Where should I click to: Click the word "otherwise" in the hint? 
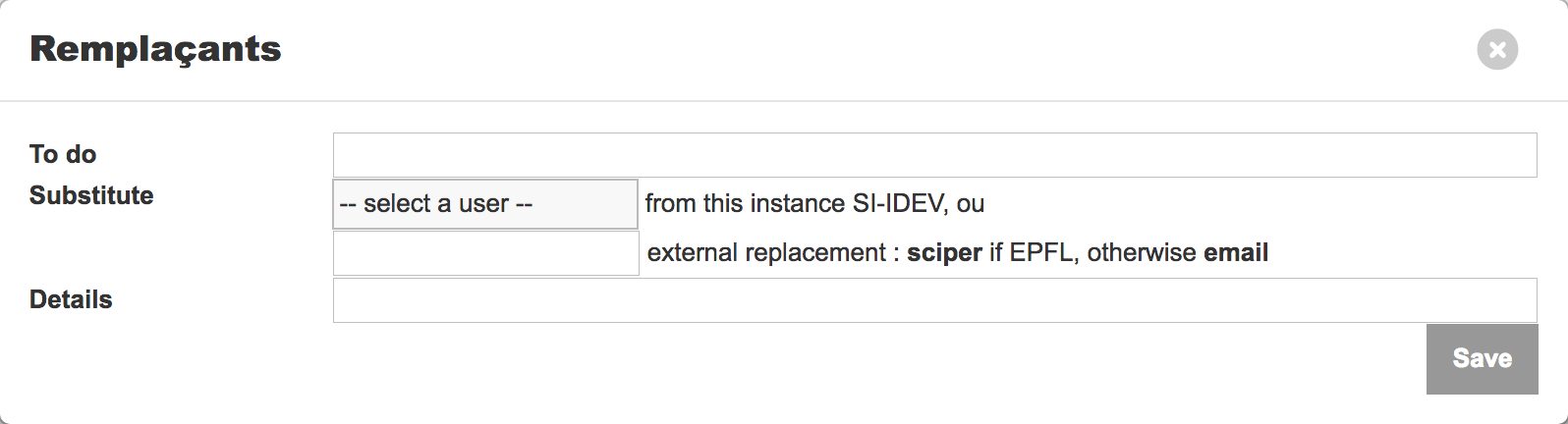[1142, 253]
